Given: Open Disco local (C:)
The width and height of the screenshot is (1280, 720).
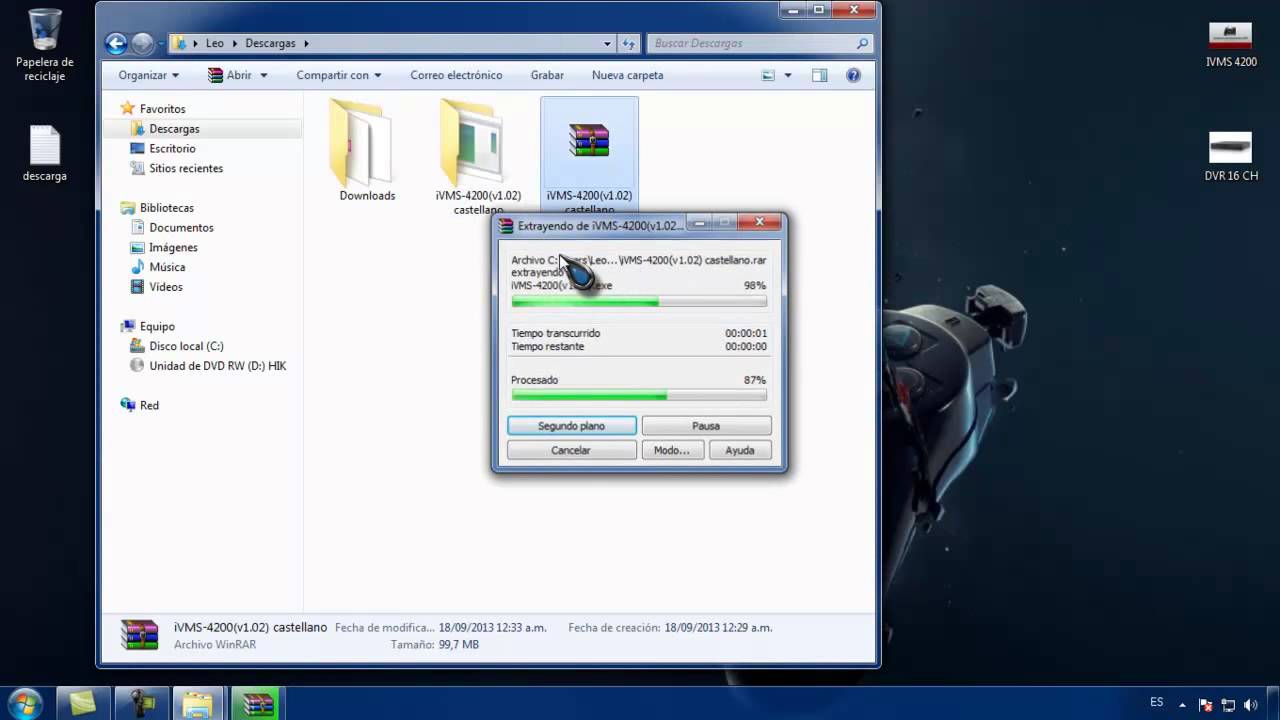Looking at the screenshot, I should tap(186, 346).
